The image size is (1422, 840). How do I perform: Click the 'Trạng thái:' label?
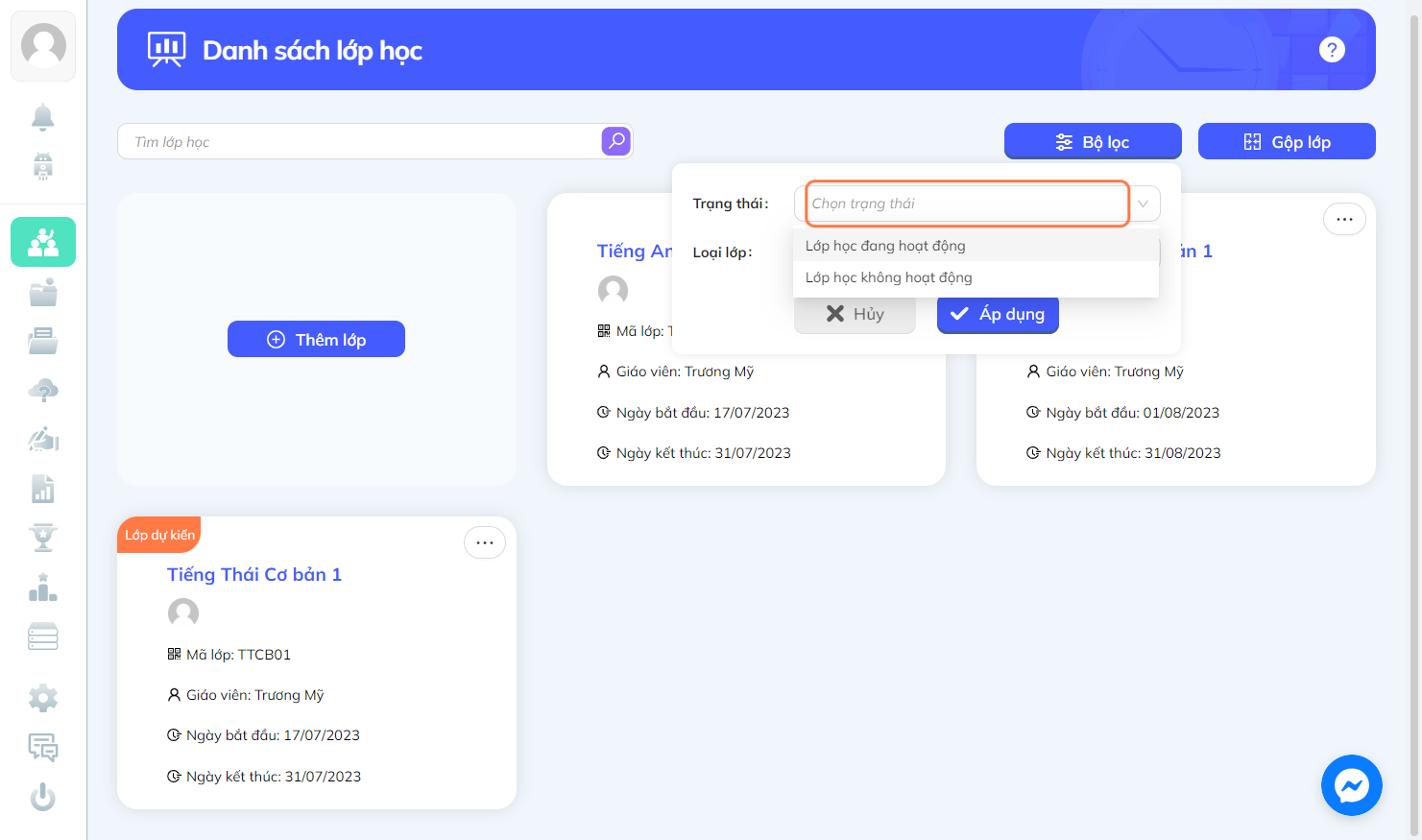[731, 204]
